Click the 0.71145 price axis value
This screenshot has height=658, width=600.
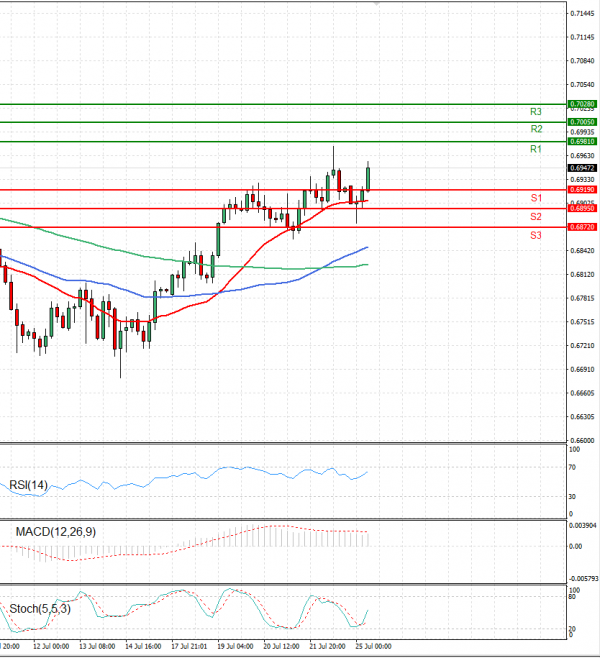582,37
